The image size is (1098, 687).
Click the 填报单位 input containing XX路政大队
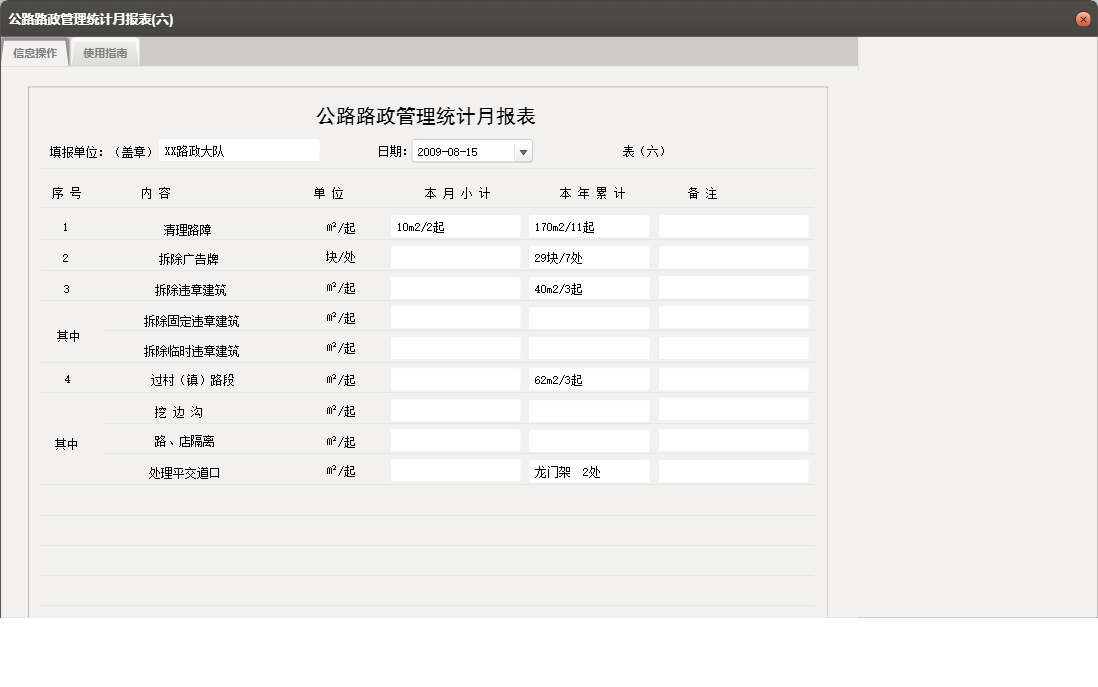tap(240, 150)
